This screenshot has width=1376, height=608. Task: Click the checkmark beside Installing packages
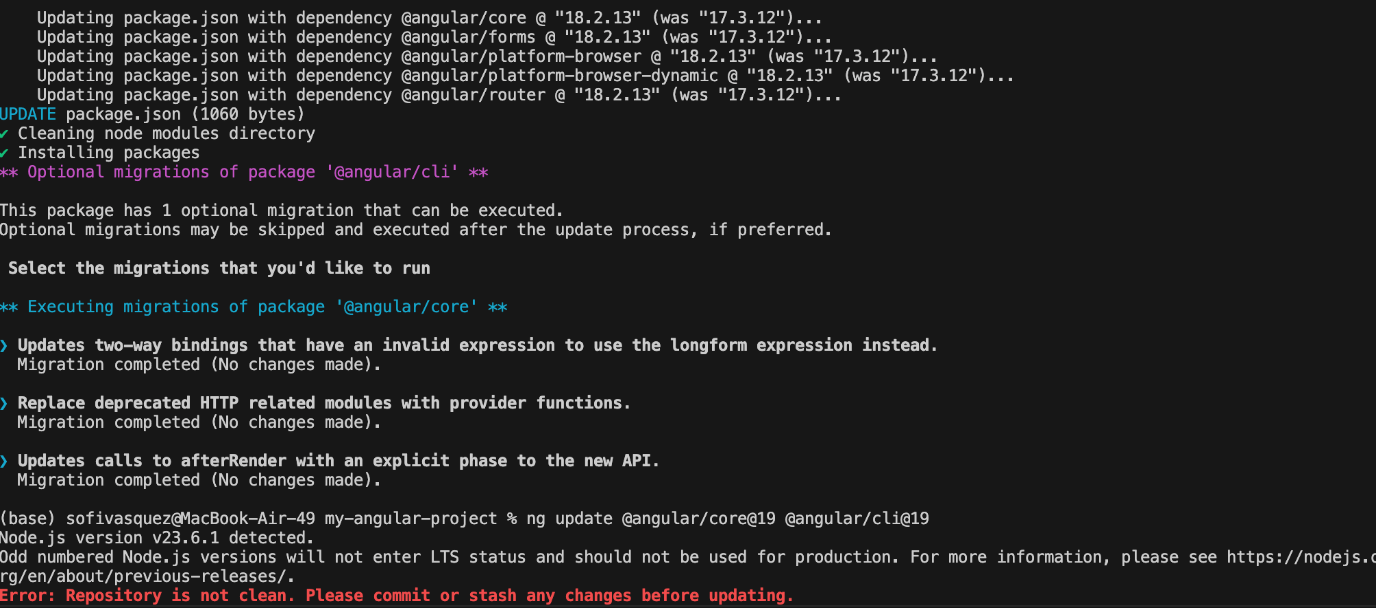pos(5,153)
